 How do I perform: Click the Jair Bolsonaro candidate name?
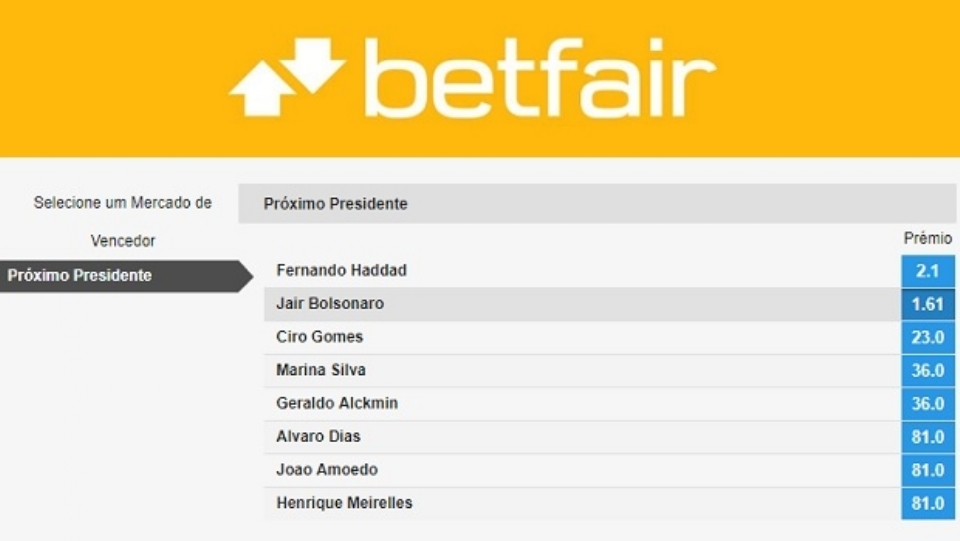pos(329,304)
